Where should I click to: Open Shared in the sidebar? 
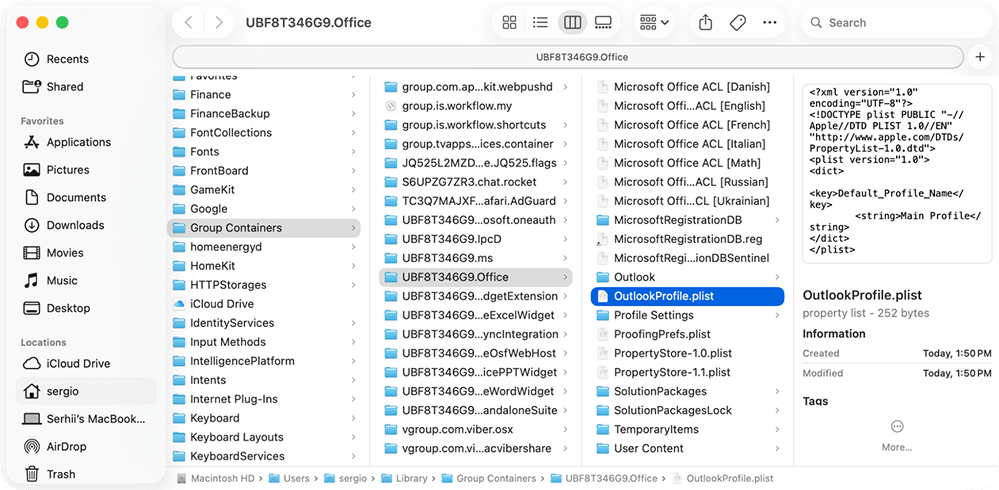(86, 87)
